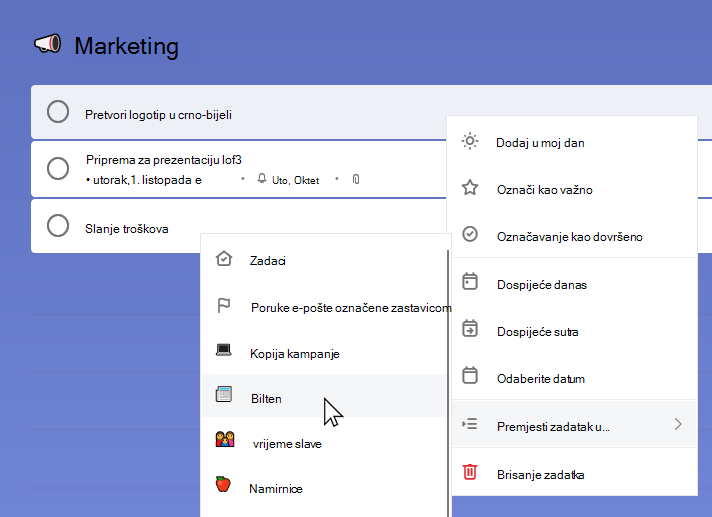Move task to 'Kopija kampanje'

(323, 353)
